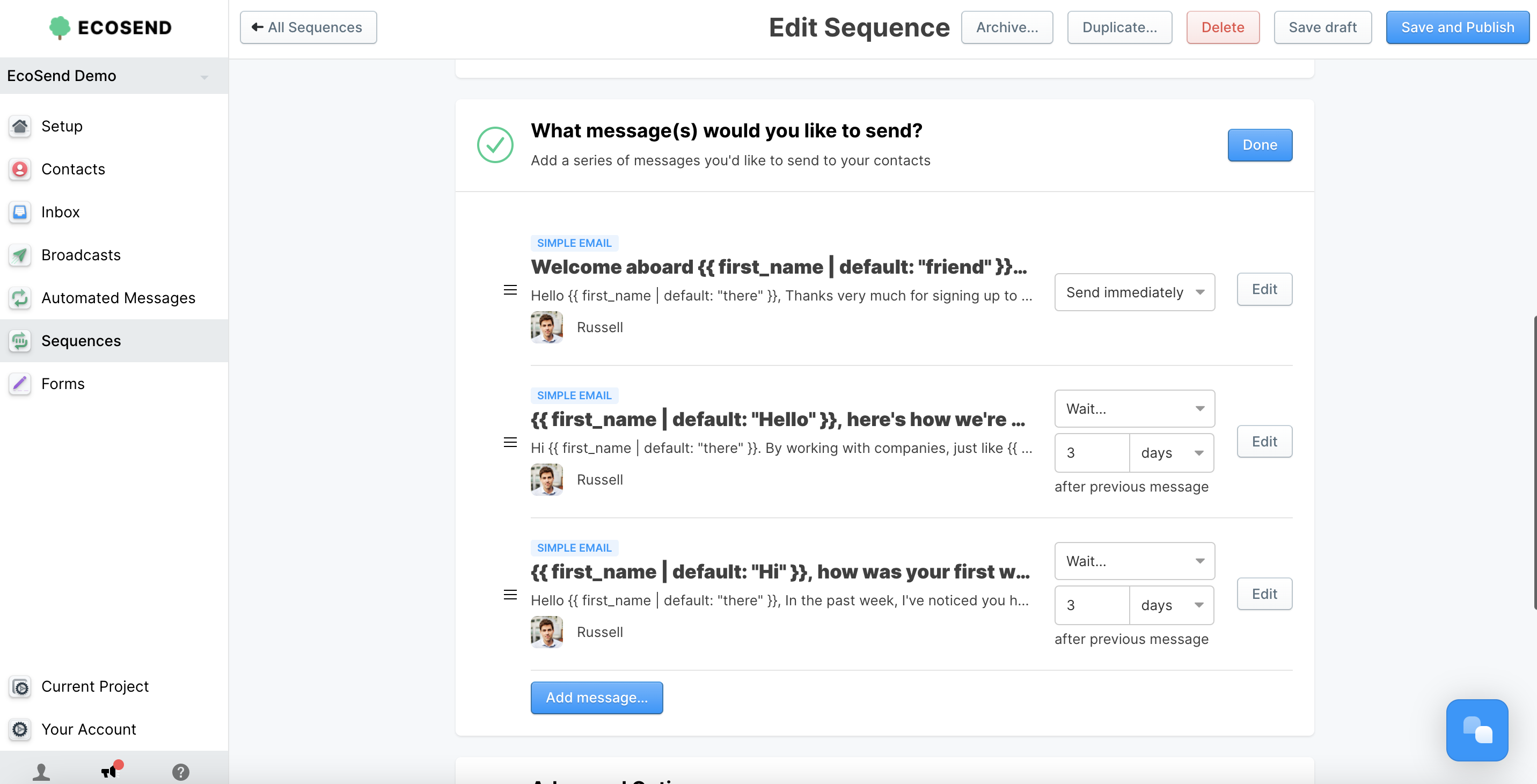Edit the "here's how we're" email
The image size is (1537, 784).
(x=1264, y=442)
